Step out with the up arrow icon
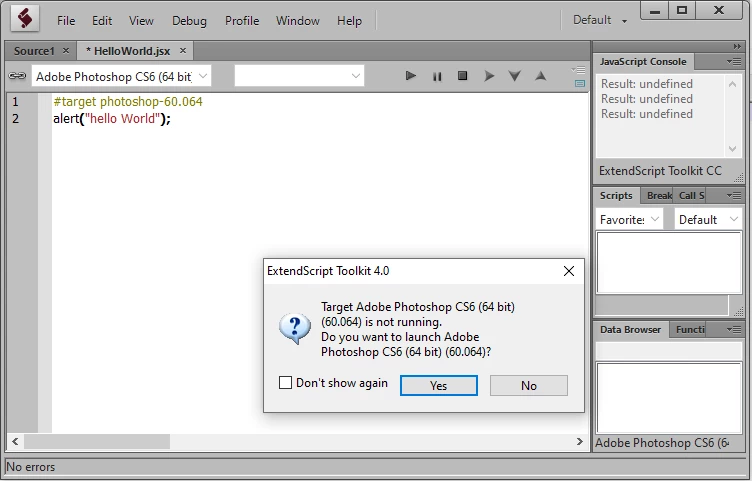Image resolution: width=752 pixels, height=481 pixels. 540,76
